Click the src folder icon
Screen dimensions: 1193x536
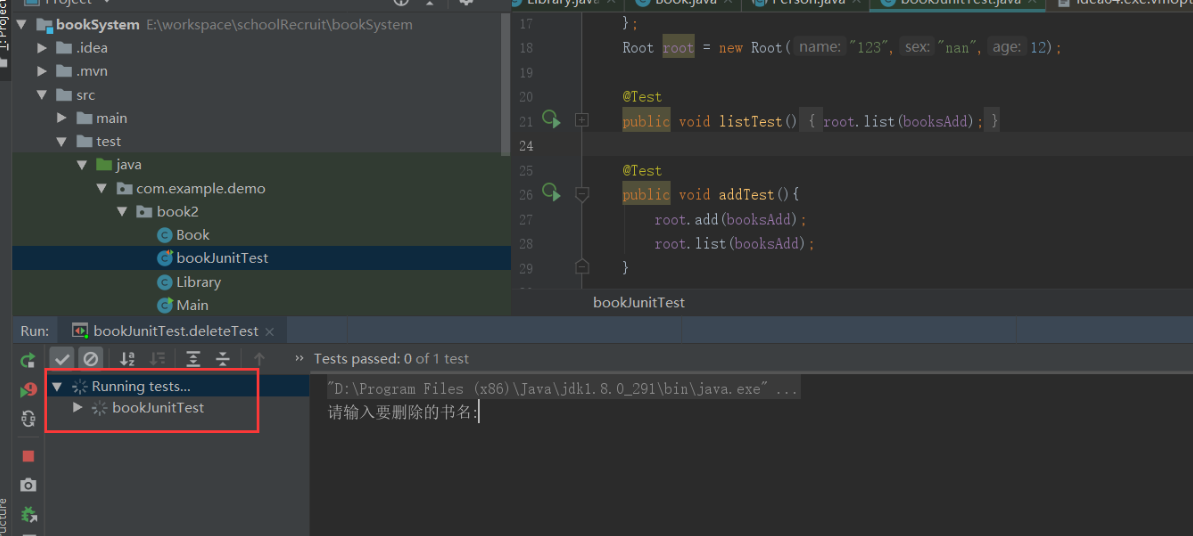(64, 95)
